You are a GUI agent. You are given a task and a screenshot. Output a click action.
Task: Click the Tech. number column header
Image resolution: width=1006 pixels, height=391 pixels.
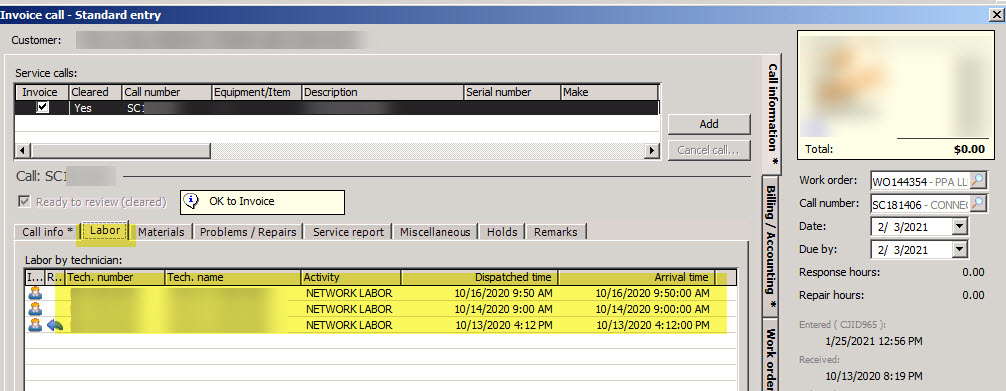(114, 277)
